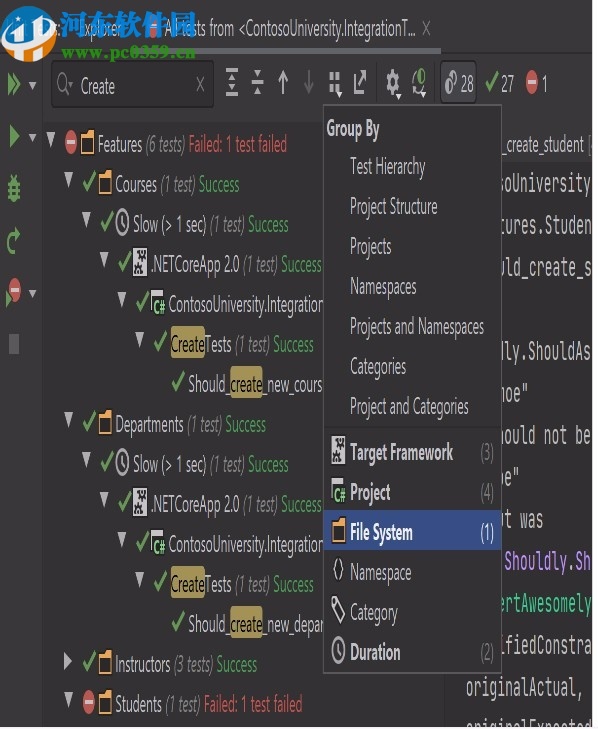Toggle Namespace grouping option
598x729 pixels.
[412, 572]
